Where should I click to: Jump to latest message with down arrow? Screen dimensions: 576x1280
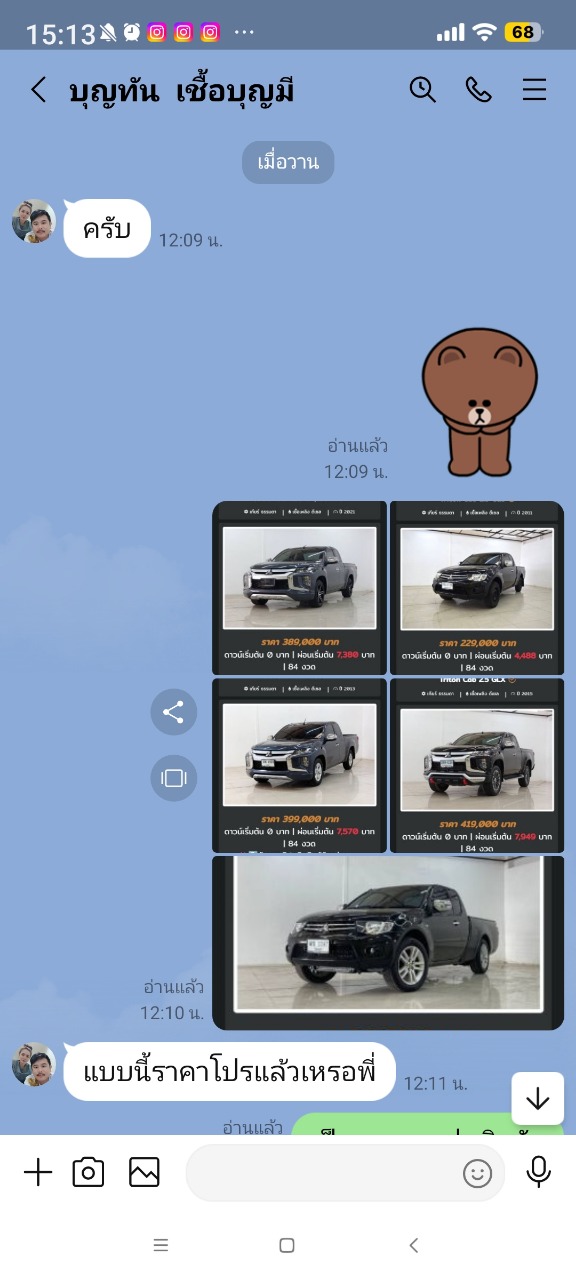point(538,1099)
